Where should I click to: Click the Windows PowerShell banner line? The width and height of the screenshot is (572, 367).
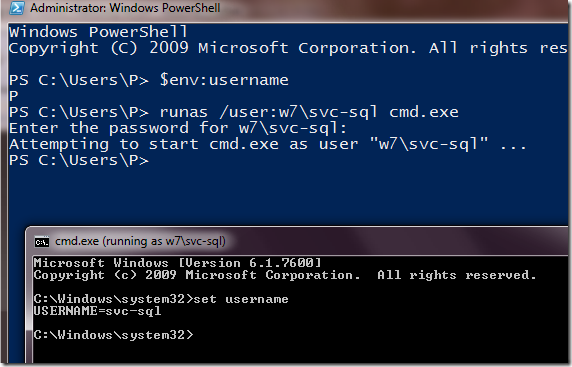coord(98,32)
